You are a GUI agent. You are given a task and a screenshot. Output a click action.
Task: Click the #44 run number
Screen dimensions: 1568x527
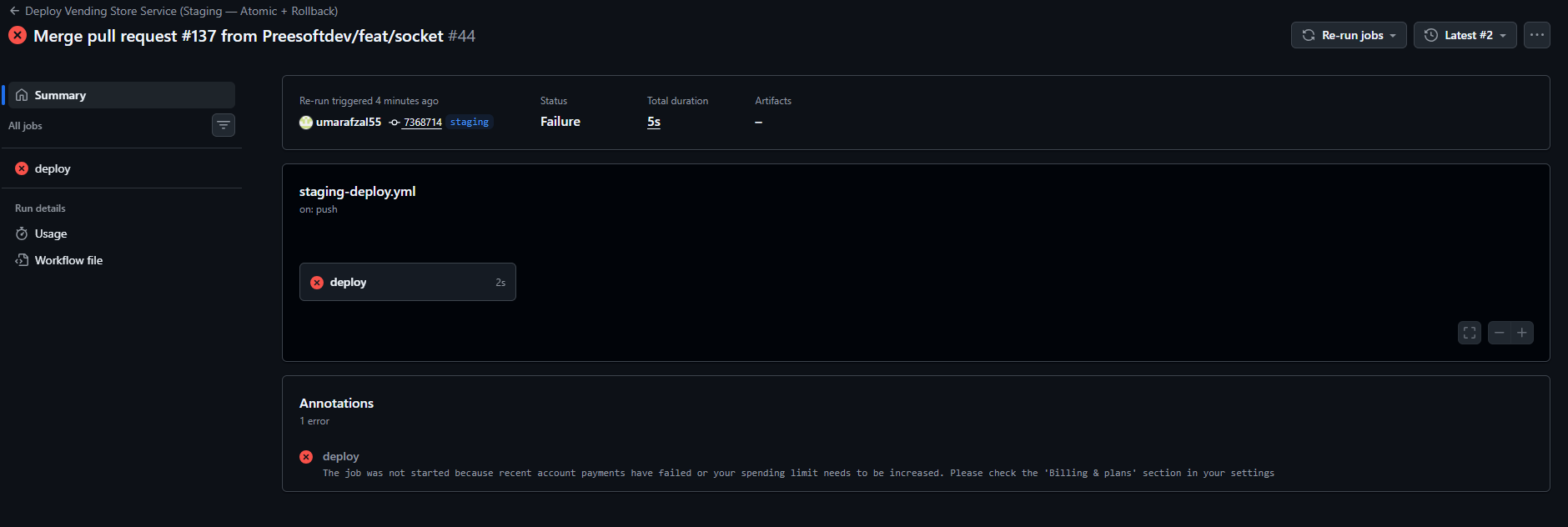tap(461, 36)
